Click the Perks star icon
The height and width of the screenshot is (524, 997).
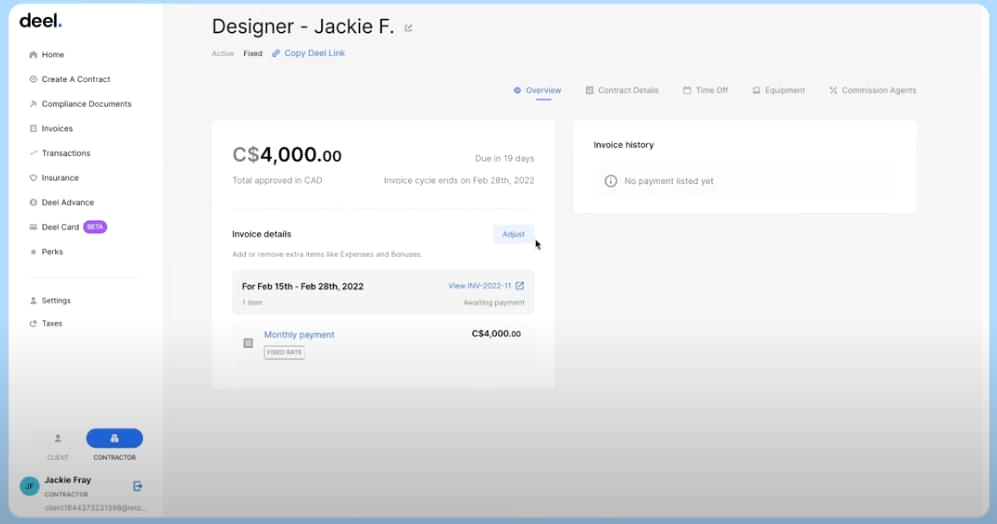click(33, 252)
